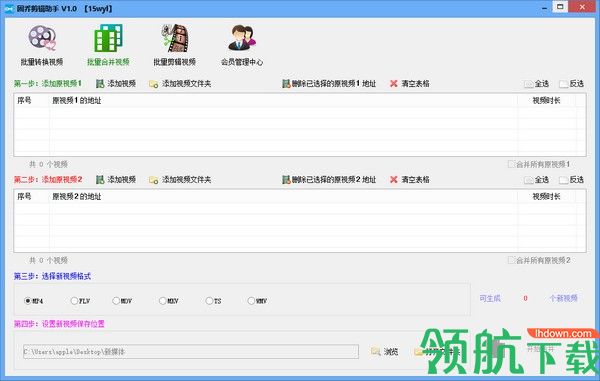Select the MOV format radio button
Screen dimensions: 600x381
tap(116, 301)
